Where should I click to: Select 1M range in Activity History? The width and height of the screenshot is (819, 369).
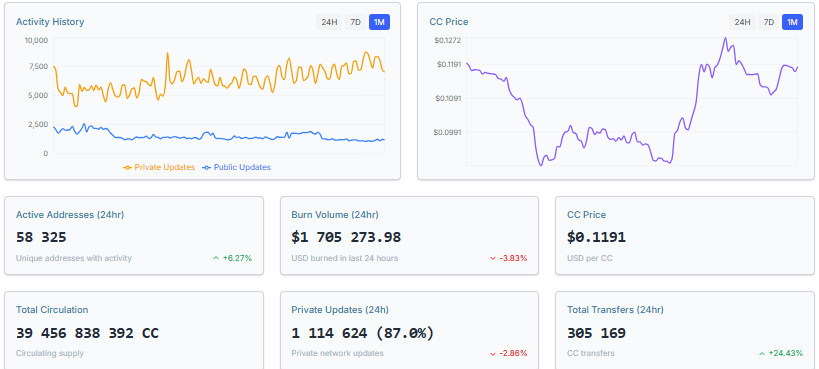[379, 22]
